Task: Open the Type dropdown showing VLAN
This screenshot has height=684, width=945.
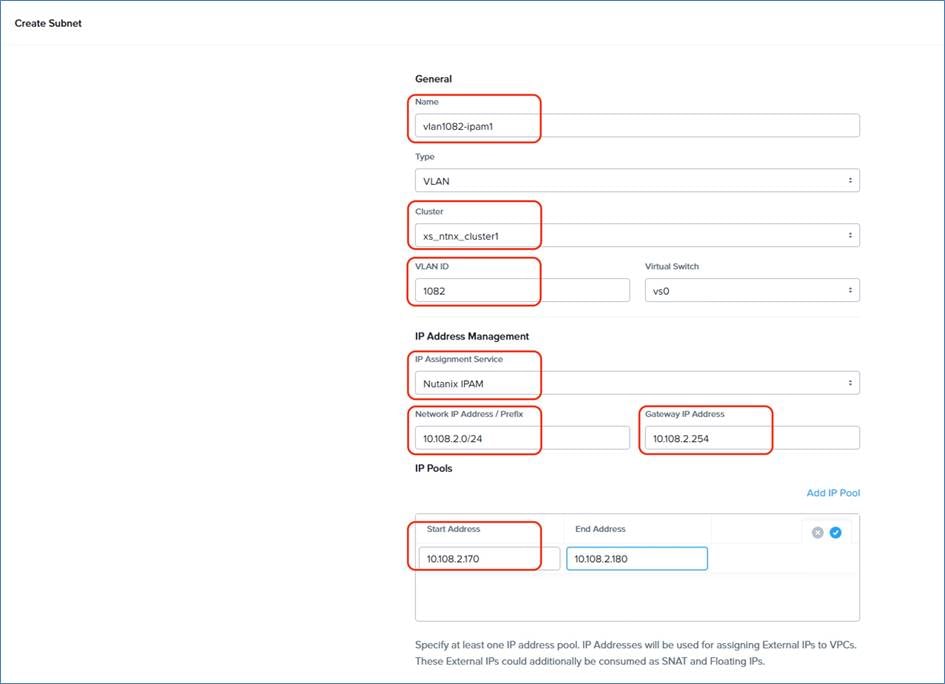Action: (637, 180)
